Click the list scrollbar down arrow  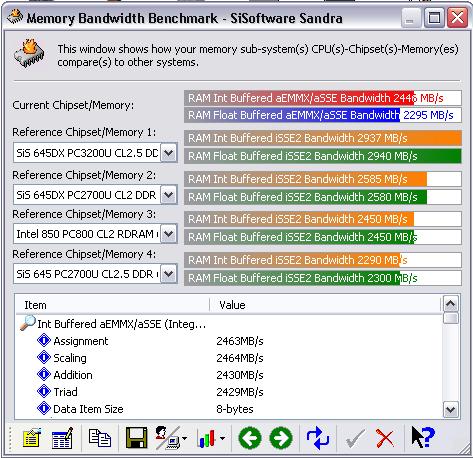[451, 409]
